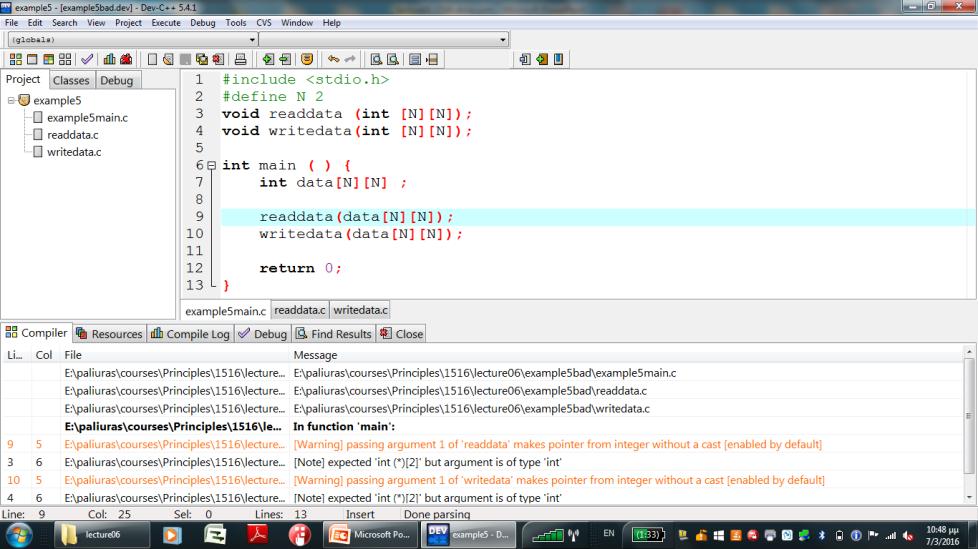Select example5main.c in project tree
Viewport: 978px width, 549px height.
[87, 117]
